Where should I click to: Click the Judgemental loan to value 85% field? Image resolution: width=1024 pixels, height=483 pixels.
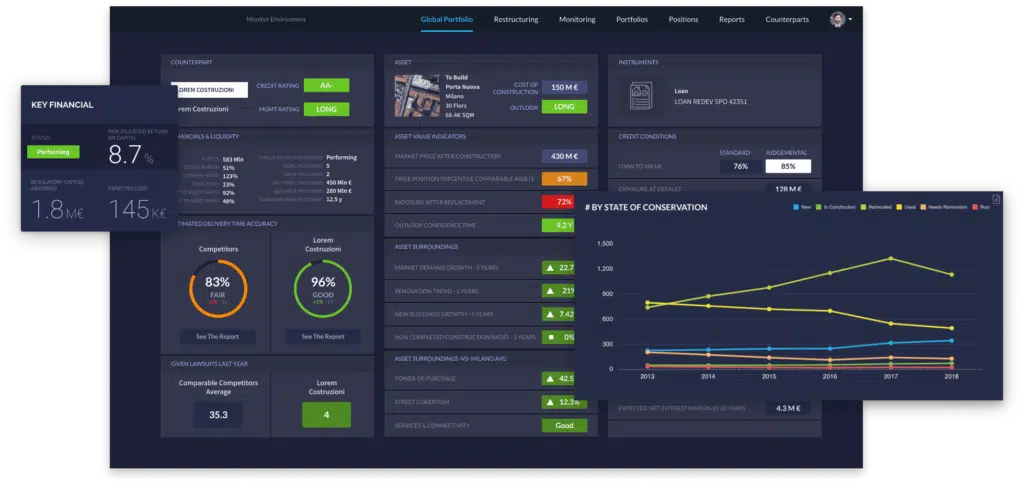point(788,166)
